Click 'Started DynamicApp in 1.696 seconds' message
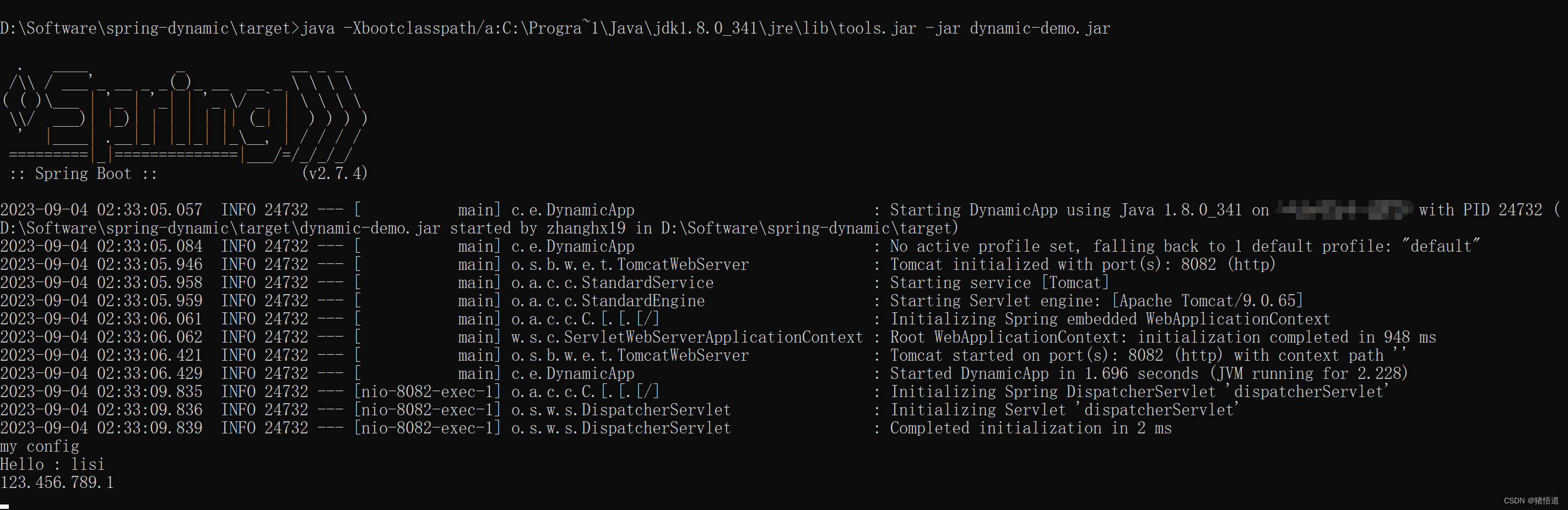Viewport: 1568px width, 510px height. click(x=1043, y=373)
